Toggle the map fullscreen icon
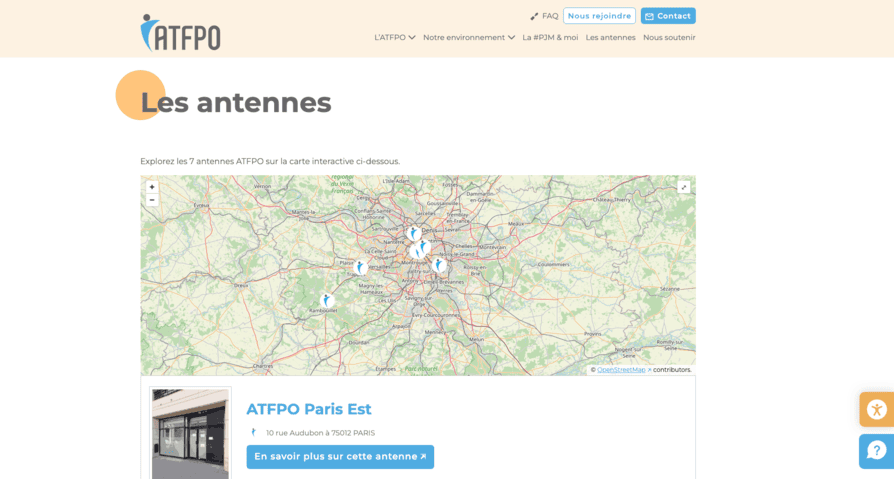894x479 pixels. [x=684, y=187]
